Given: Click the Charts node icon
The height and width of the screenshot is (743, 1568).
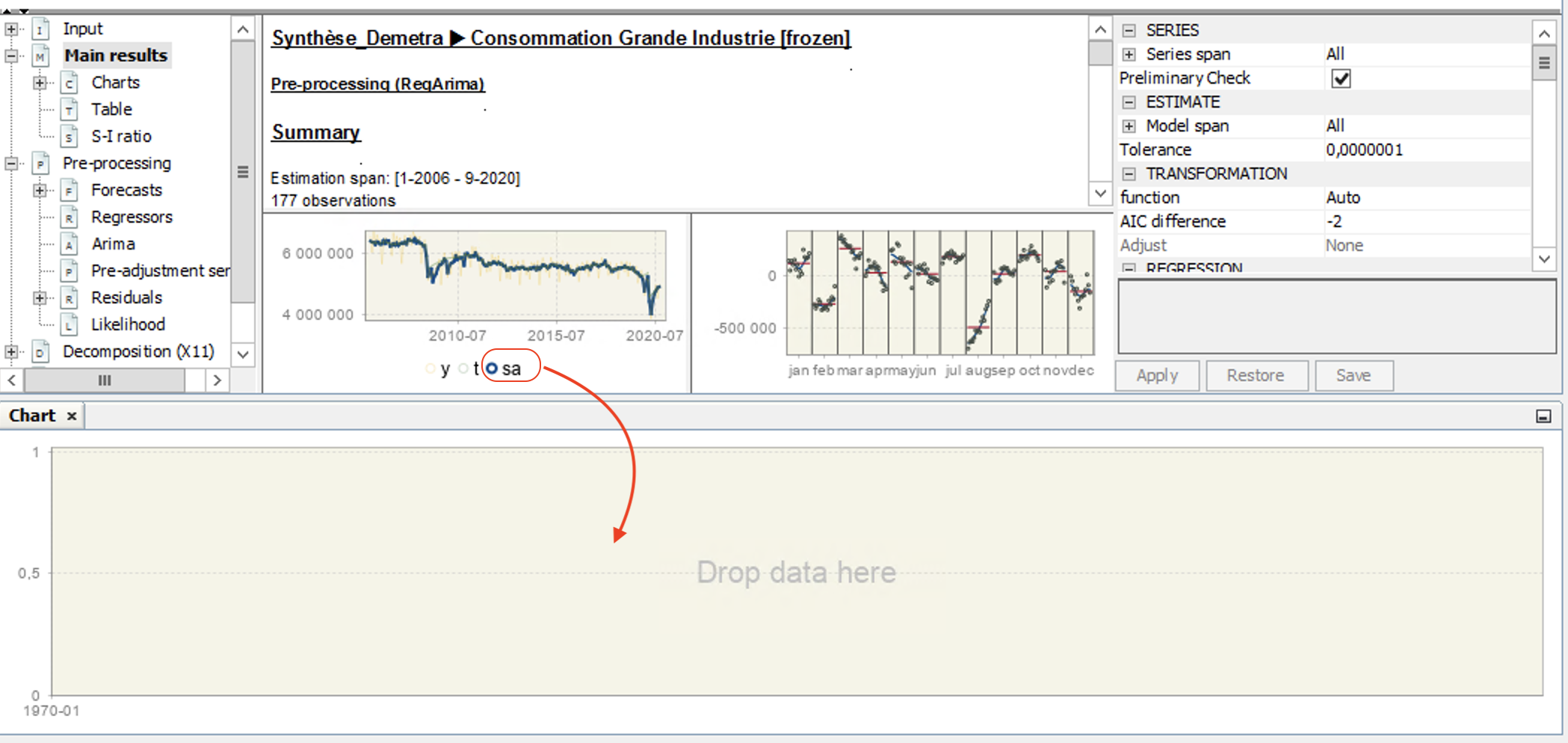Looking at the screenshot, I should click(x=70, y=83).
